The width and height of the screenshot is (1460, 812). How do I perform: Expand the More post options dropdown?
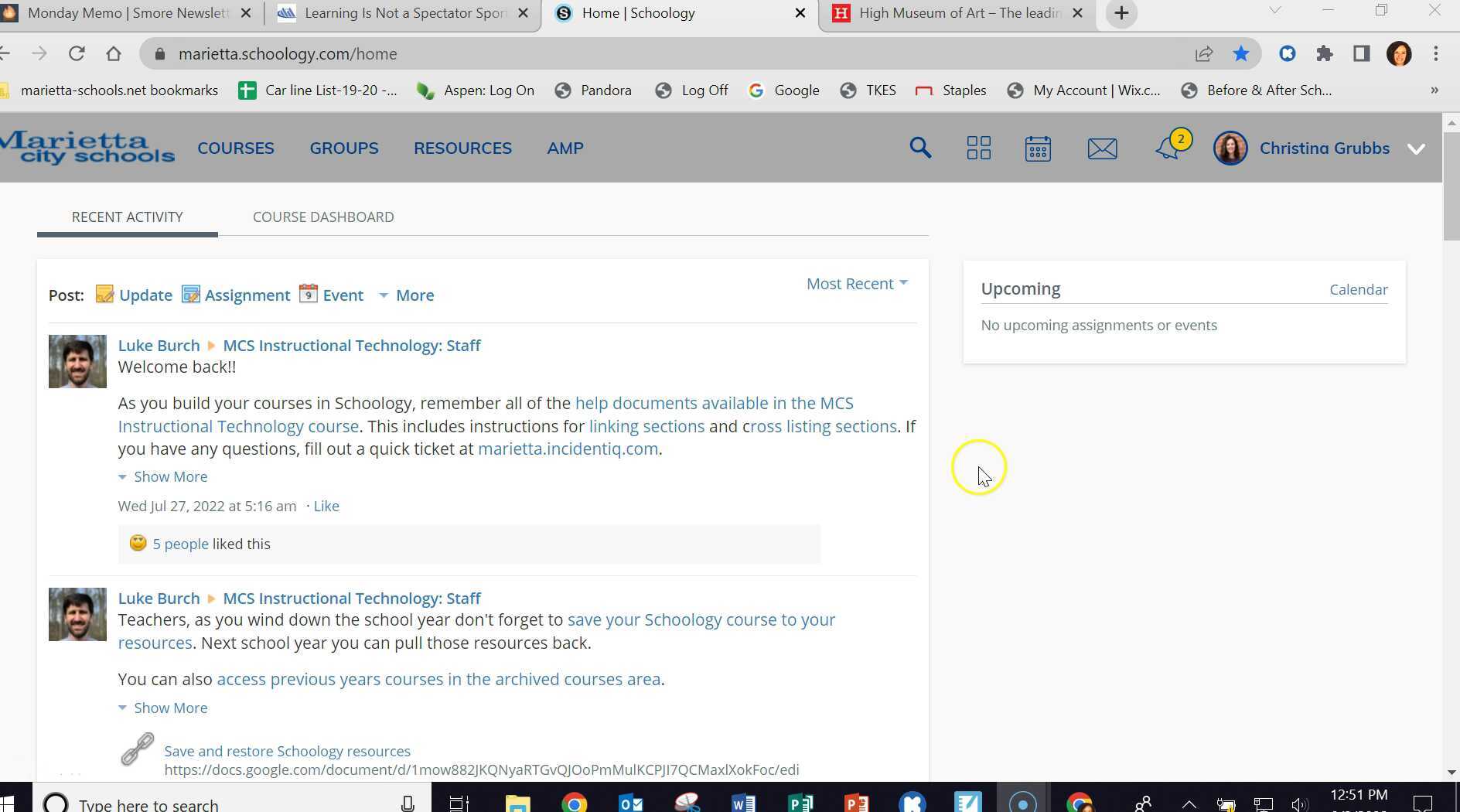point(406,295)
